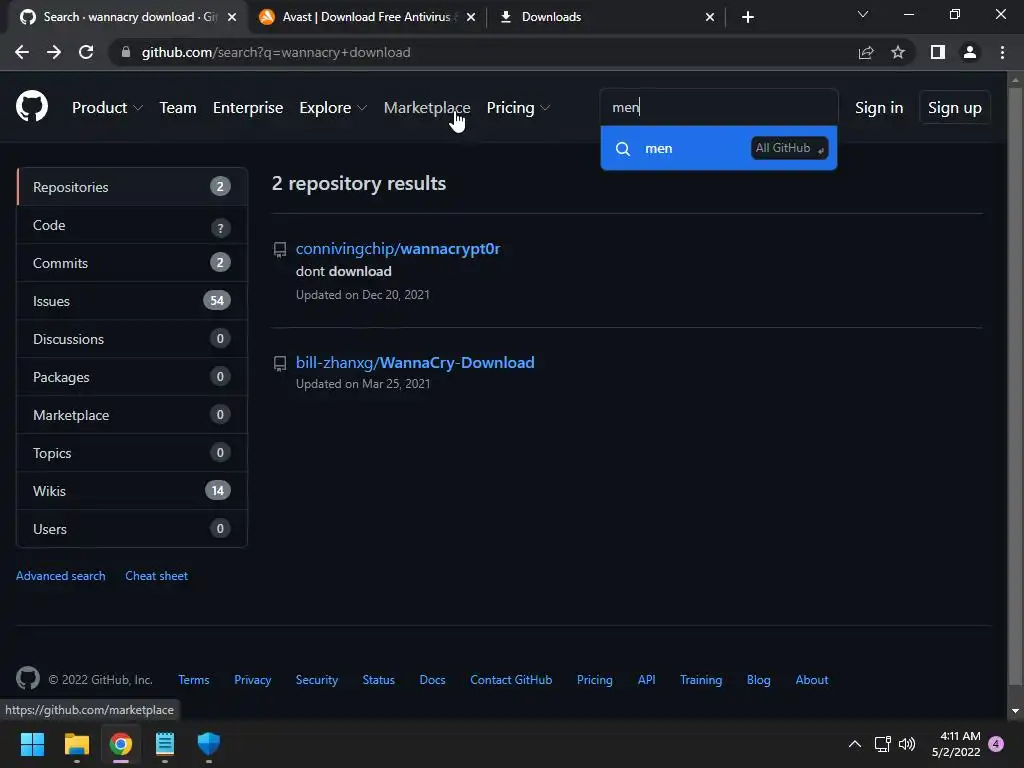The height and width of the screenshot is (768, 1024).
Task: Expand the Pricing dropdown menu
Action: pyautogui.click(x=518, y=108)
